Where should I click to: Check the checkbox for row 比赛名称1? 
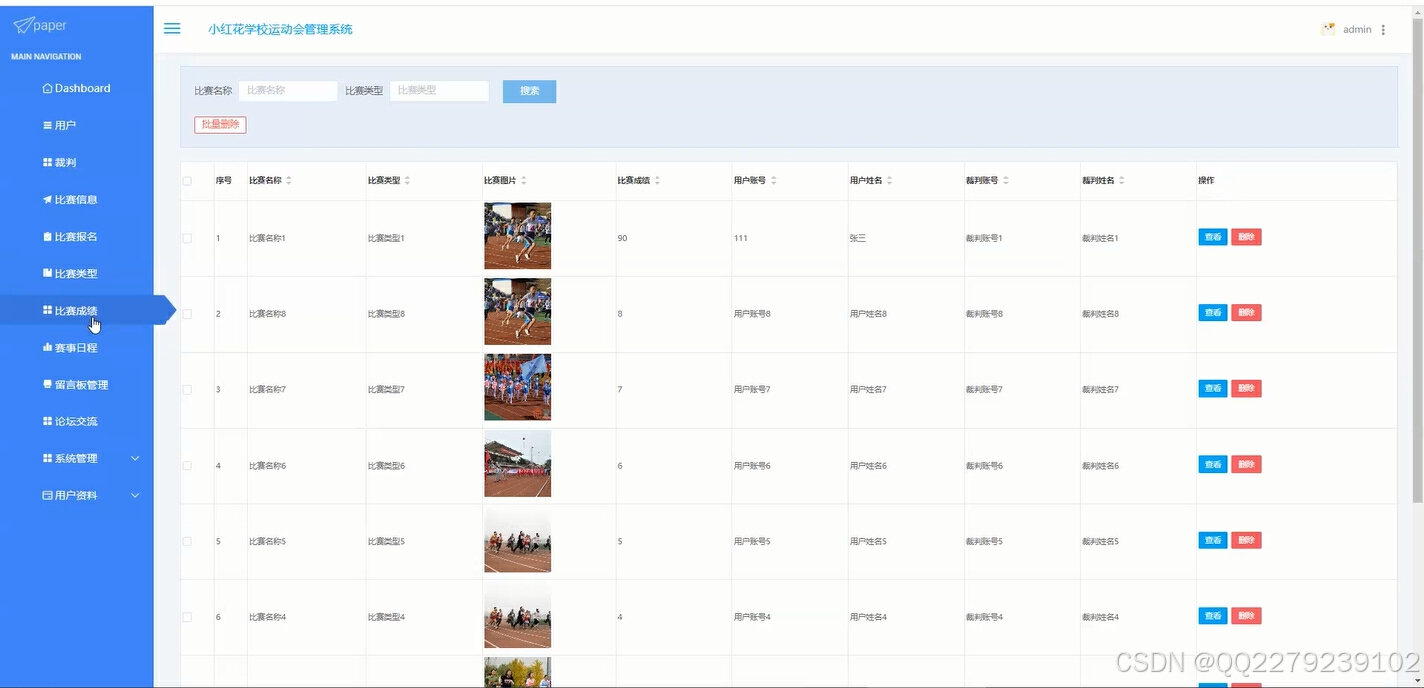[x=187, y=236]
